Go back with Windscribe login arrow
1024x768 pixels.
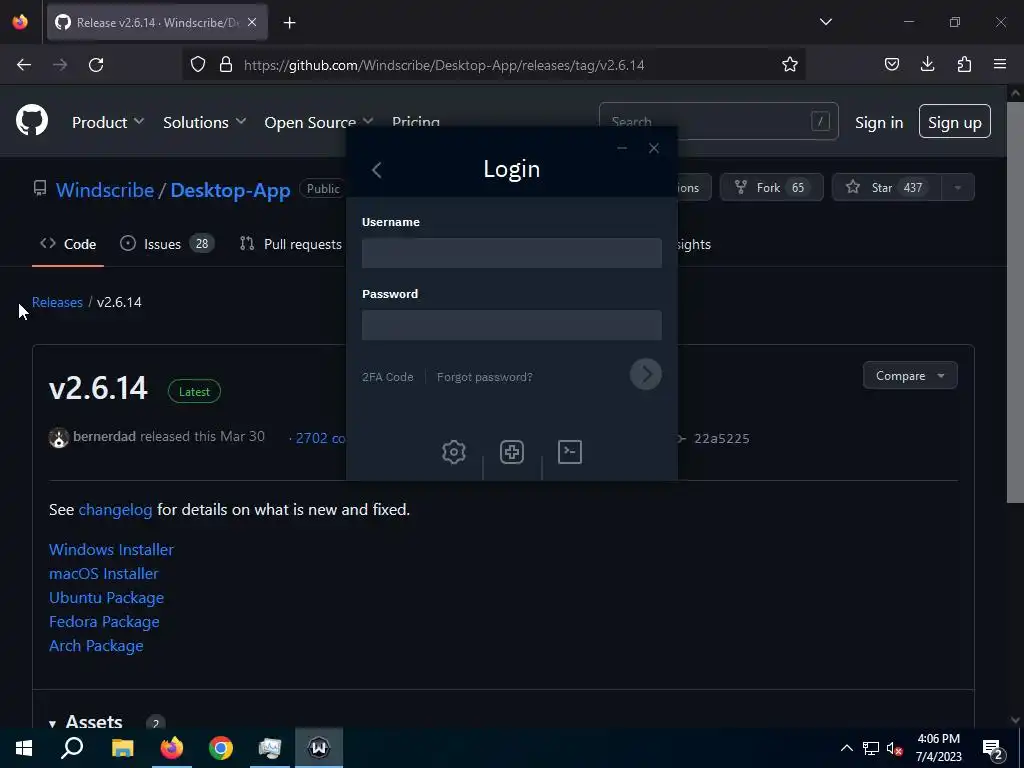pyautogui.click(x=376, y=170)
